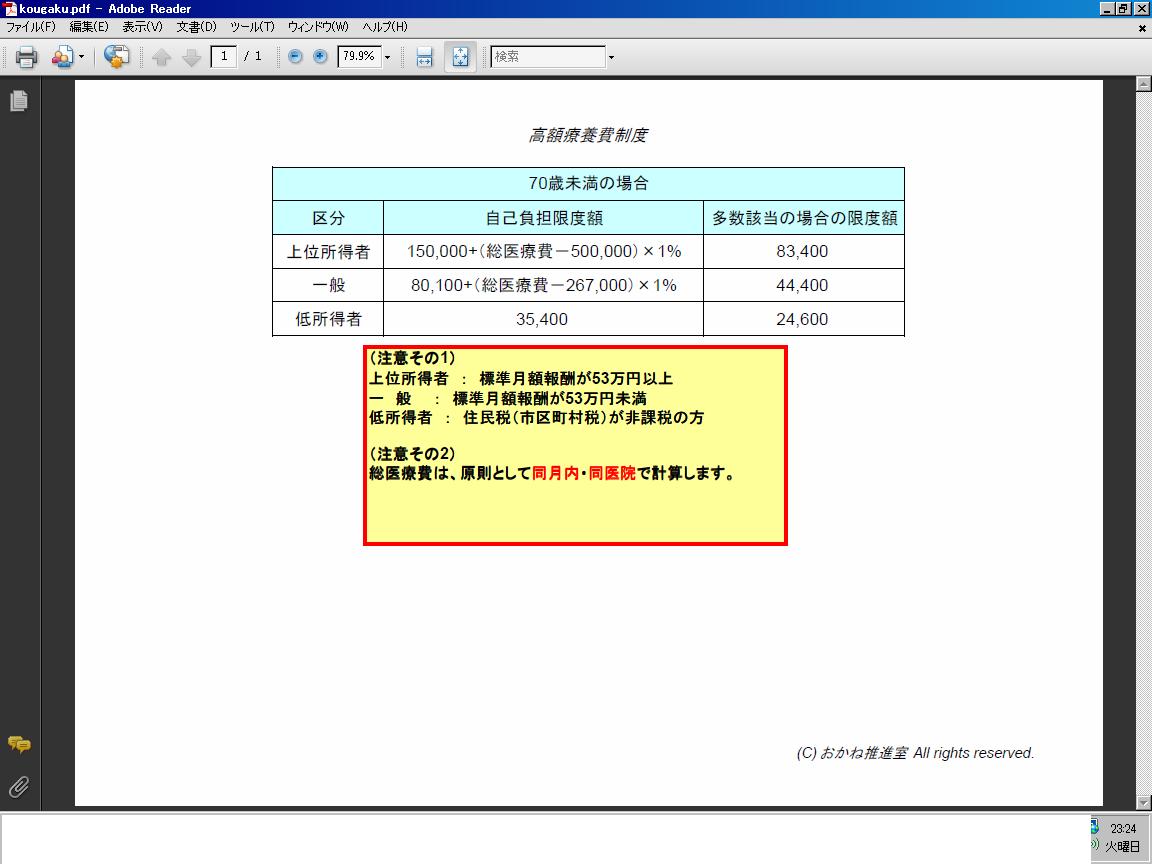Viewport: 1152px width, 864px height.
Task: Click the vertical scrollbar down arrow
Action: [x=1143, y=802]
